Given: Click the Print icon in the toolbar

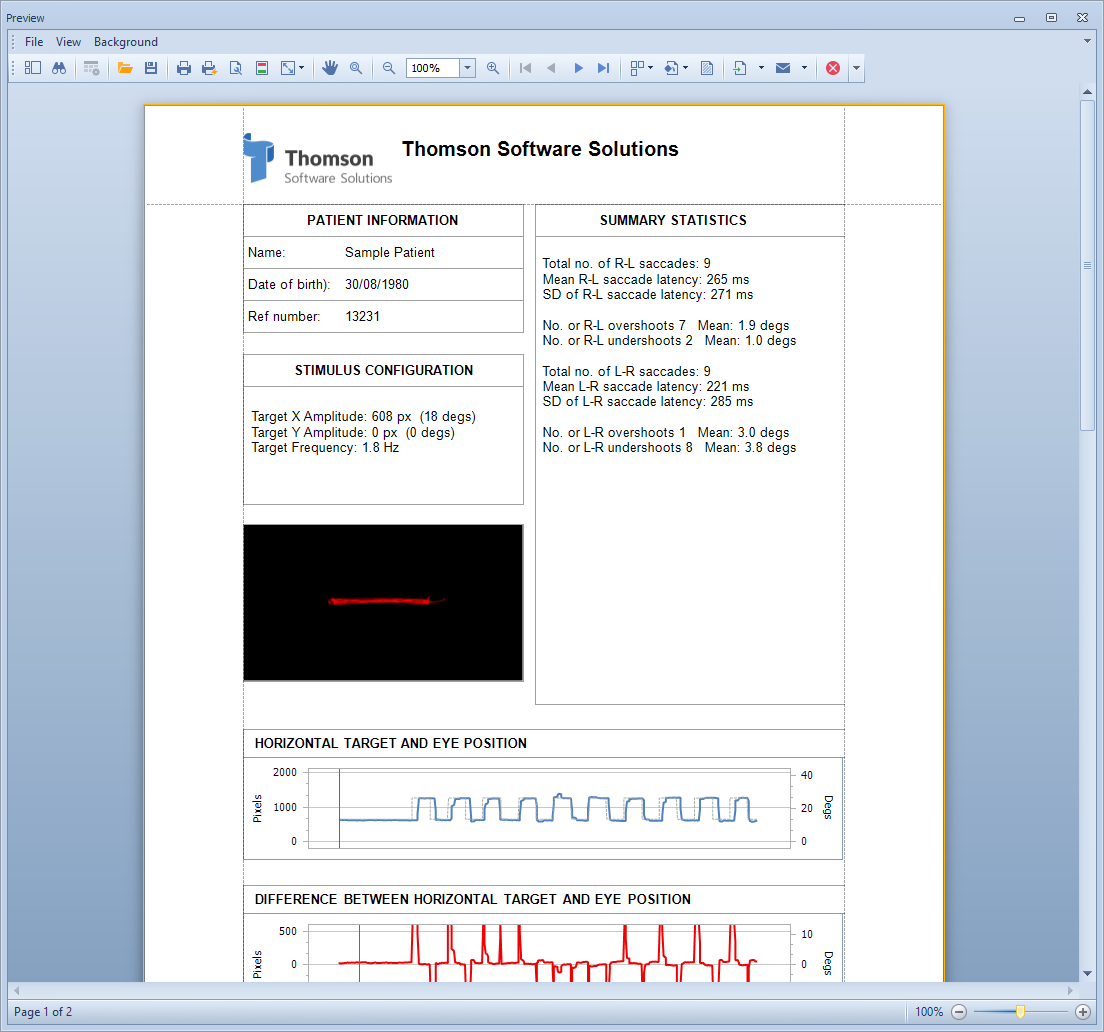Looking at the screenshot, I should click(x=184, y=68).
